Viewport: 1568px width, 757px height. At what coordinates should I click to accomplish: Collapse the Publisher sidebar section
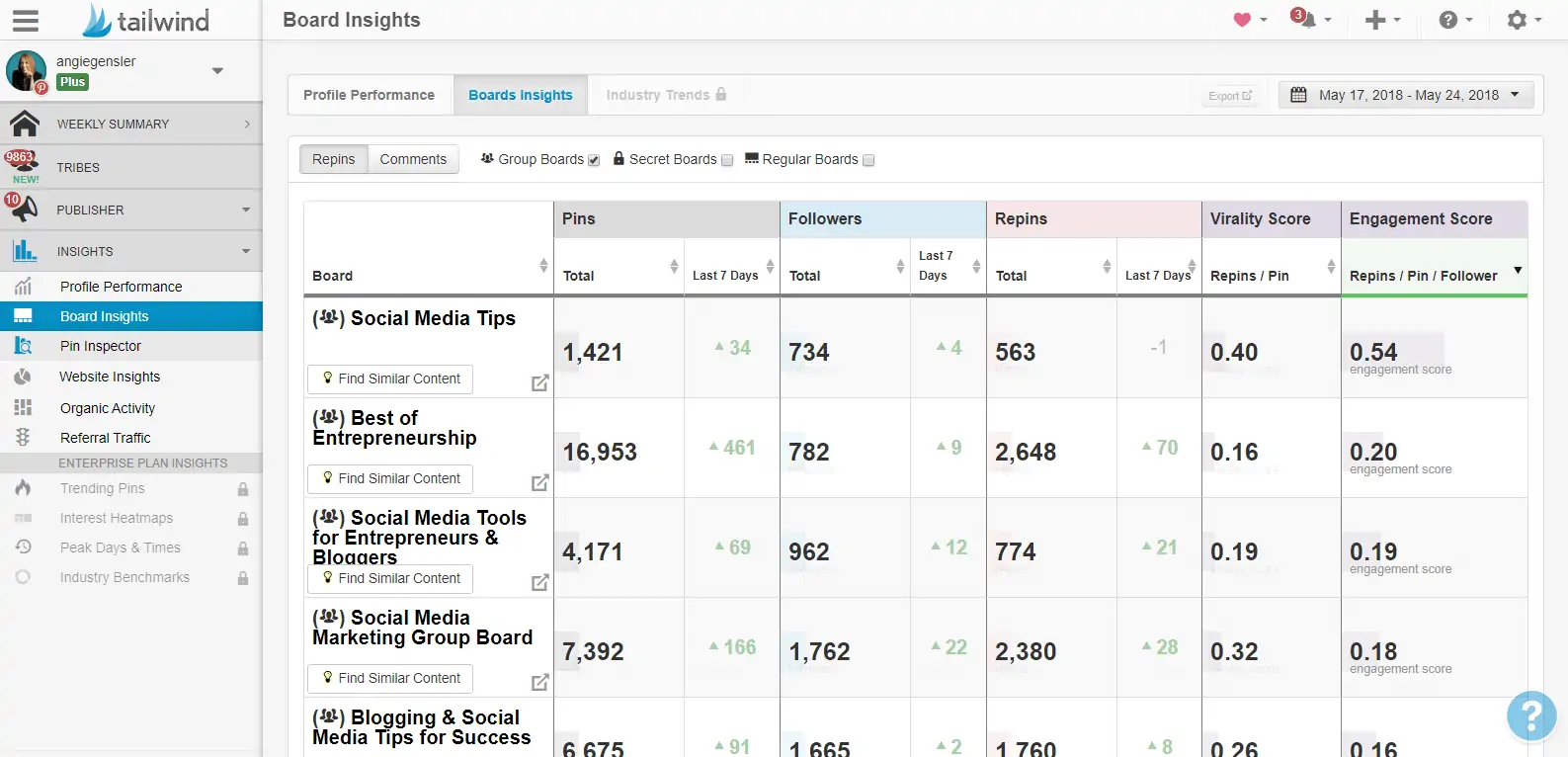246,210
